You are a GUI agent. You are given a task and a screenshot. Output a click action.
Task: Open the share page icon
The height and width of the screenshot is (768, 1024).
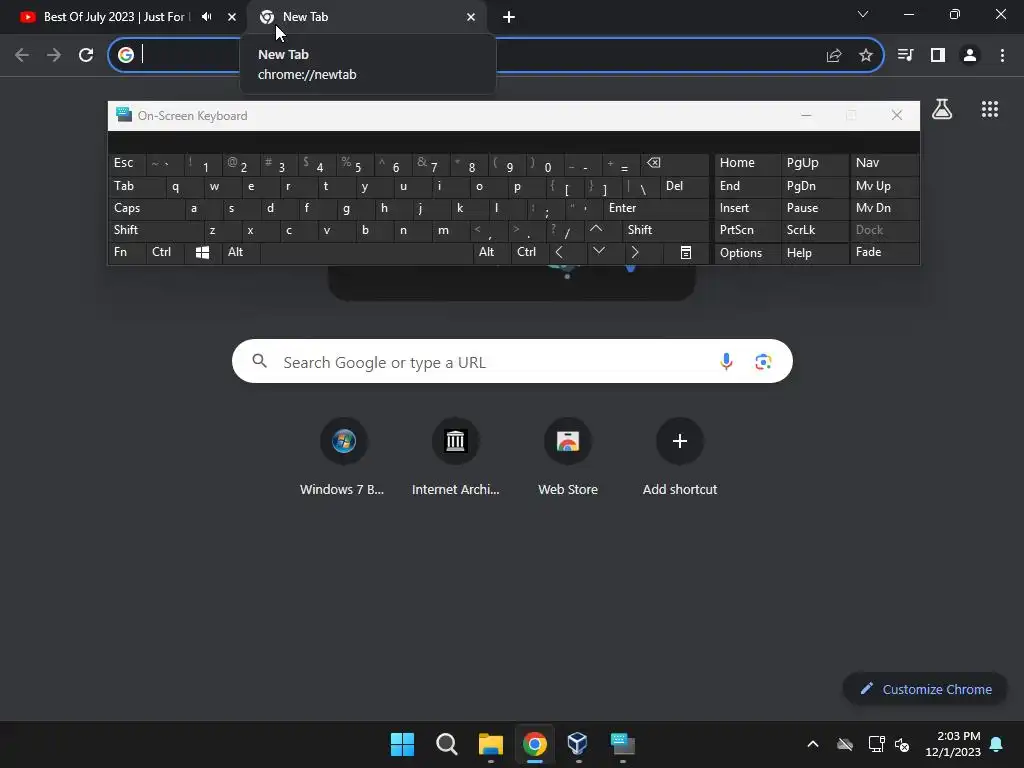click(834, 56)
